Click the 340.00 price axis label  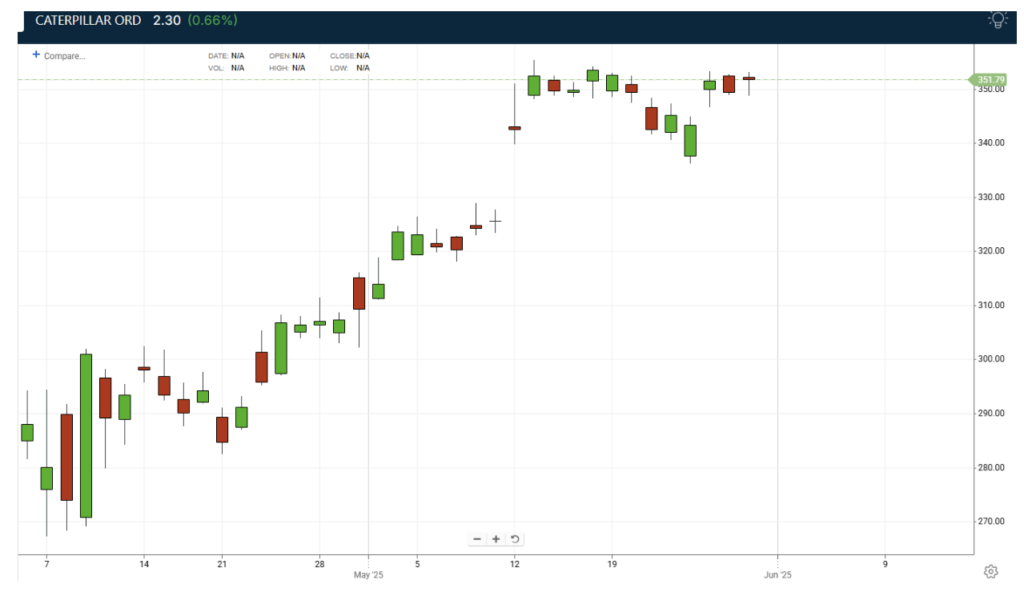pos(991,143)
